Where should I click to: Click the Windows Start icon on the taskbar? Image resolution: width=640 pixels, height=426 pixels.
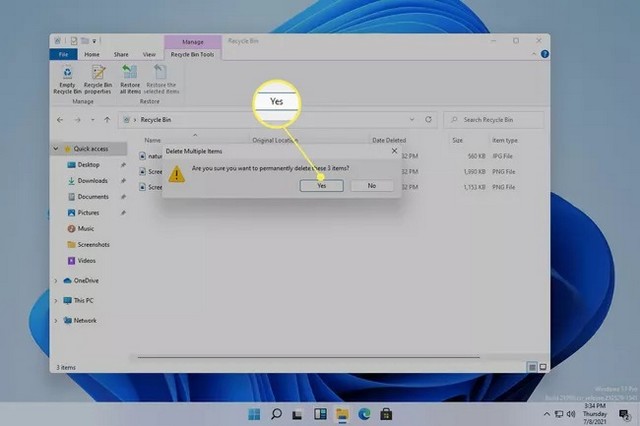click(x=255, y=412)
